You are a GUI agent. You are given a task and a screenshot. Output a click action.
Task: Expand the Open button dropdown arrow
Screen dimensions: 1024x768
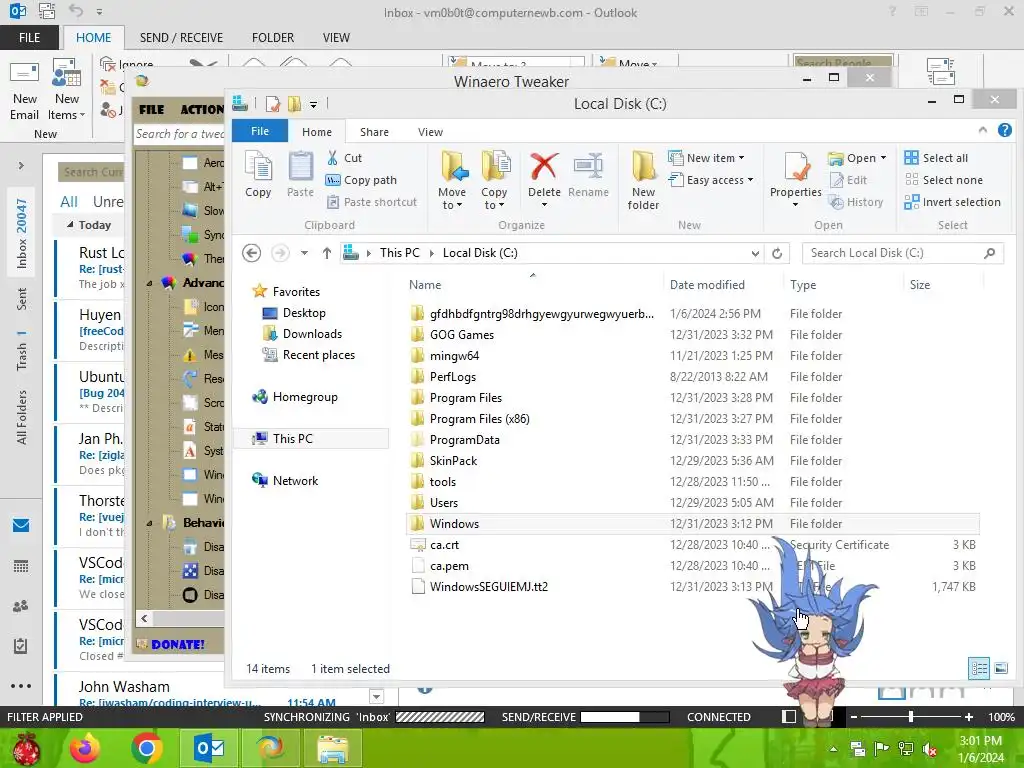point(884,158)
